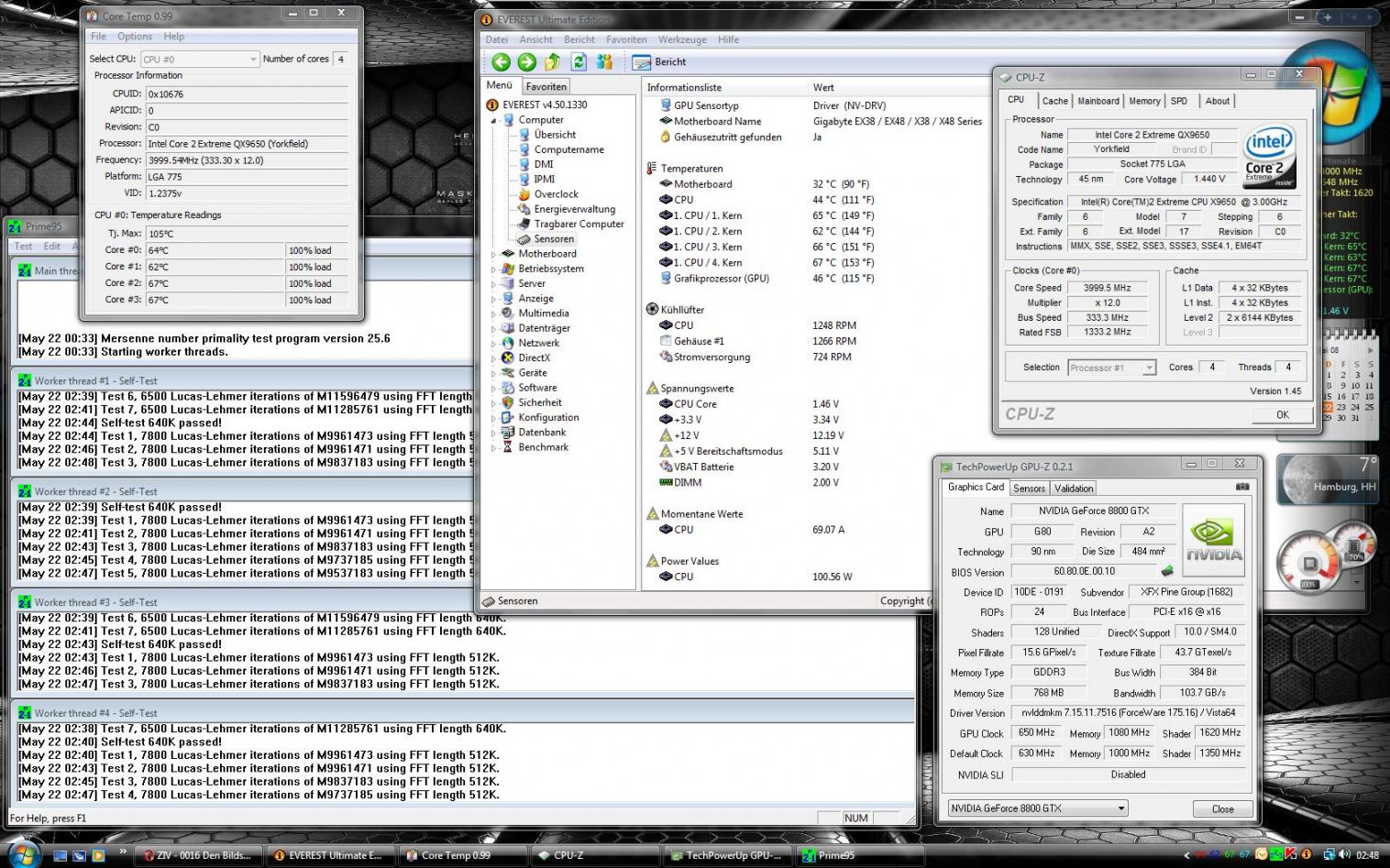Image resolution: width=1390 pixels, height=868 pixels.
Task: Click the green back arrow in EVEREST
Action: (501, 61)
